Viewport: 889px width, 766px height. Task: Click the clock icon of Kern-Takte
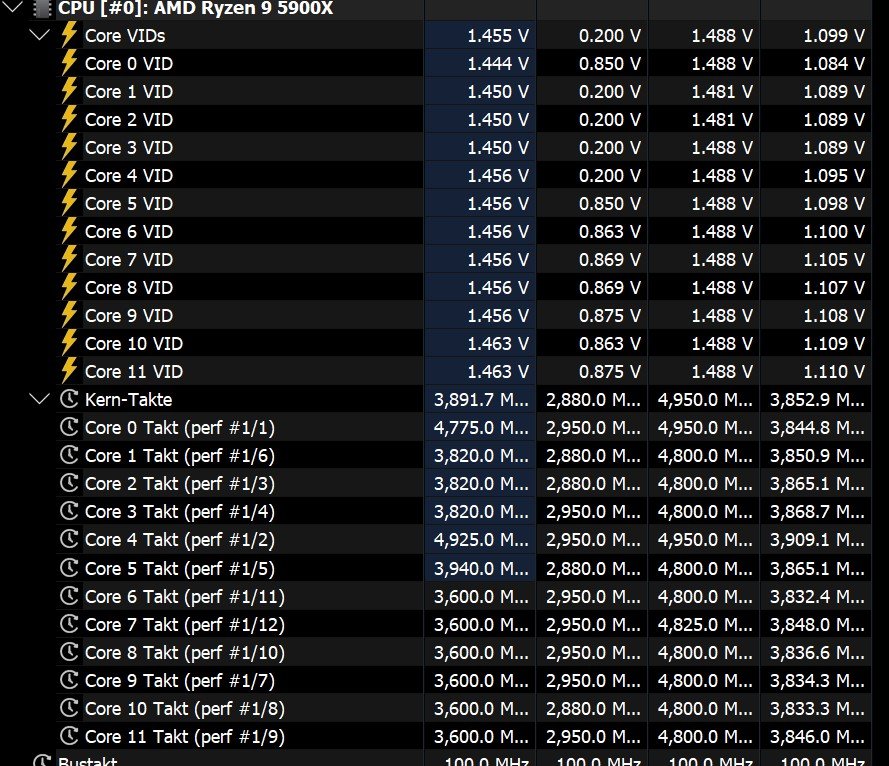pyautogui.click(x=69, y=399)
